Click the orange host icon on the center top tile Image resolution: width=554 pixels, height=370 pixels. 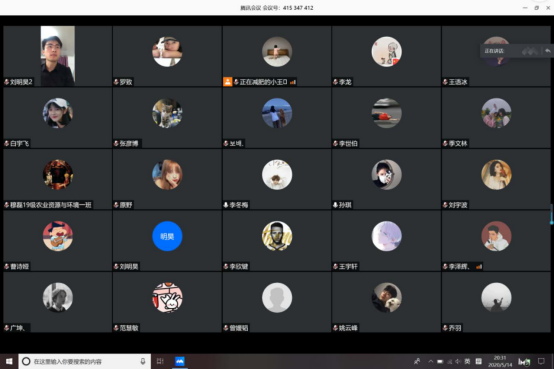(228, 82)
